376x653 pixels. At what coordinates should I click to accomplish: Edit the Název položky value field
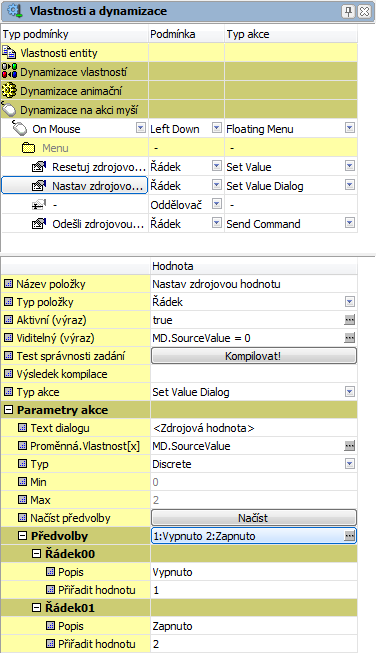254,284
